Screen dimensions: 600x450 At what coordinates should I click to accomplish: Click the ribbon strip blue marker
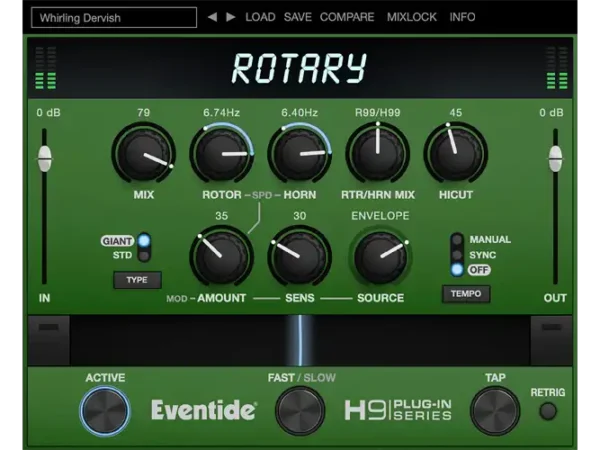coord(300,340)
